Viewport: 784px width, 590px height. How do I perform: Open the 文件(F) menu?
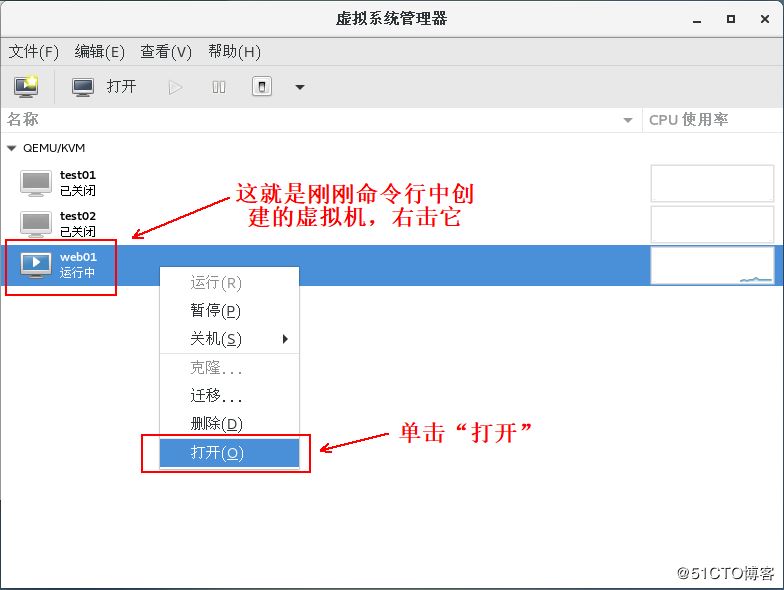pyautogui.click(x=34, y=52)
